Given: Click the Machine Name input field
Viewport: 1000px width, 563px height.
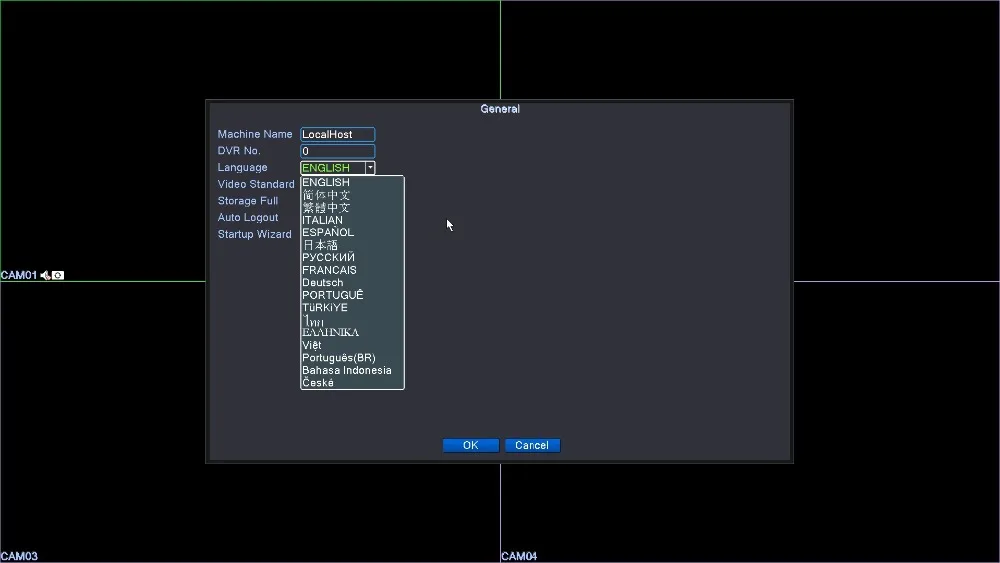Looking at the screenshot, I should pyautogui.click(x=337, y=134).
